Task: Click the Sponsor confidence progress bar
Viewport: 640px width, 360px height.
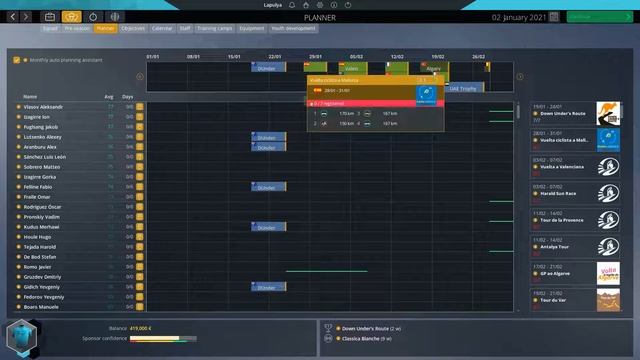Action: point(163,338)
